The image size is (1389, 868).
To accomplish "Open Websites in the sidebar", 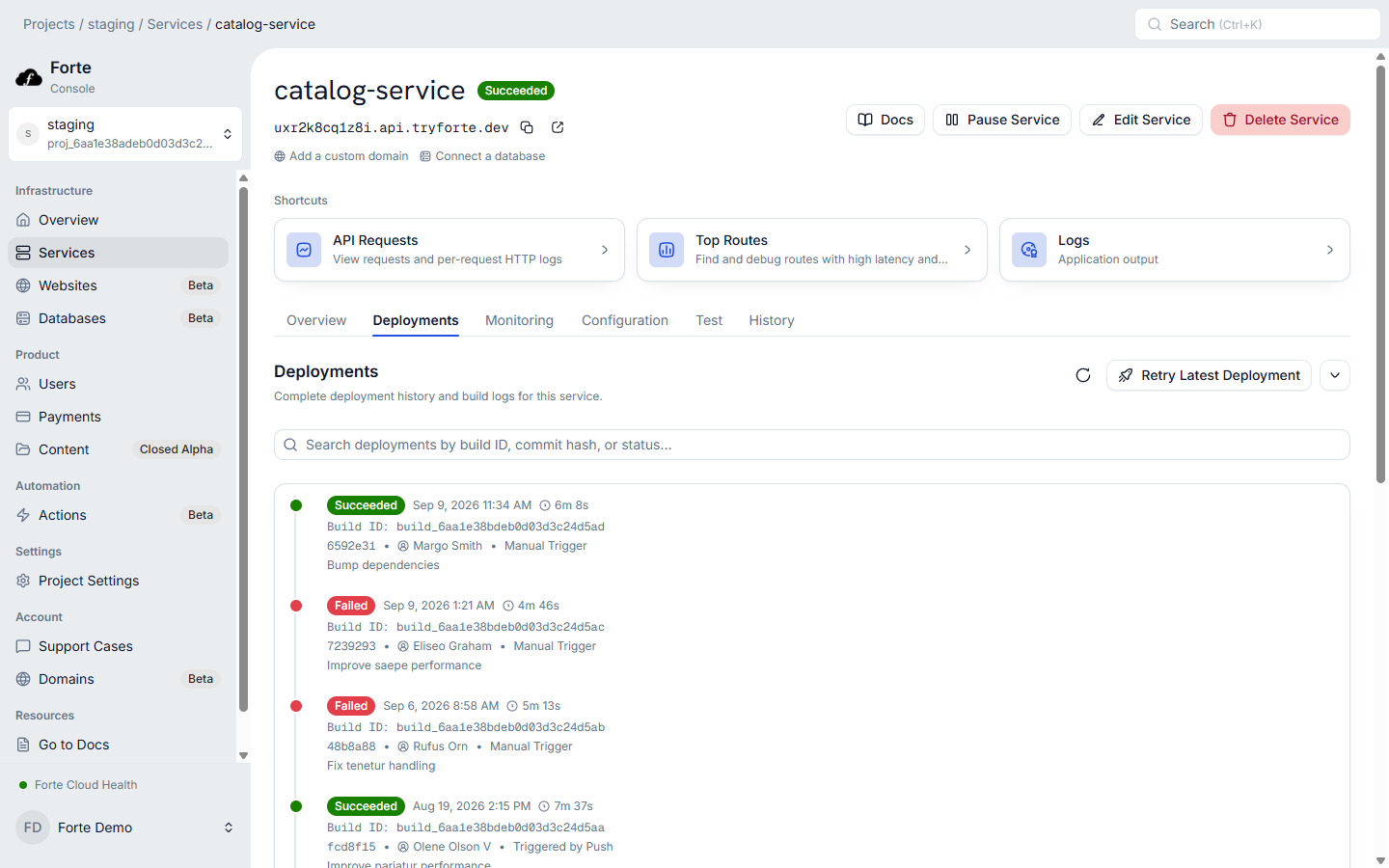I will [119, 285].
